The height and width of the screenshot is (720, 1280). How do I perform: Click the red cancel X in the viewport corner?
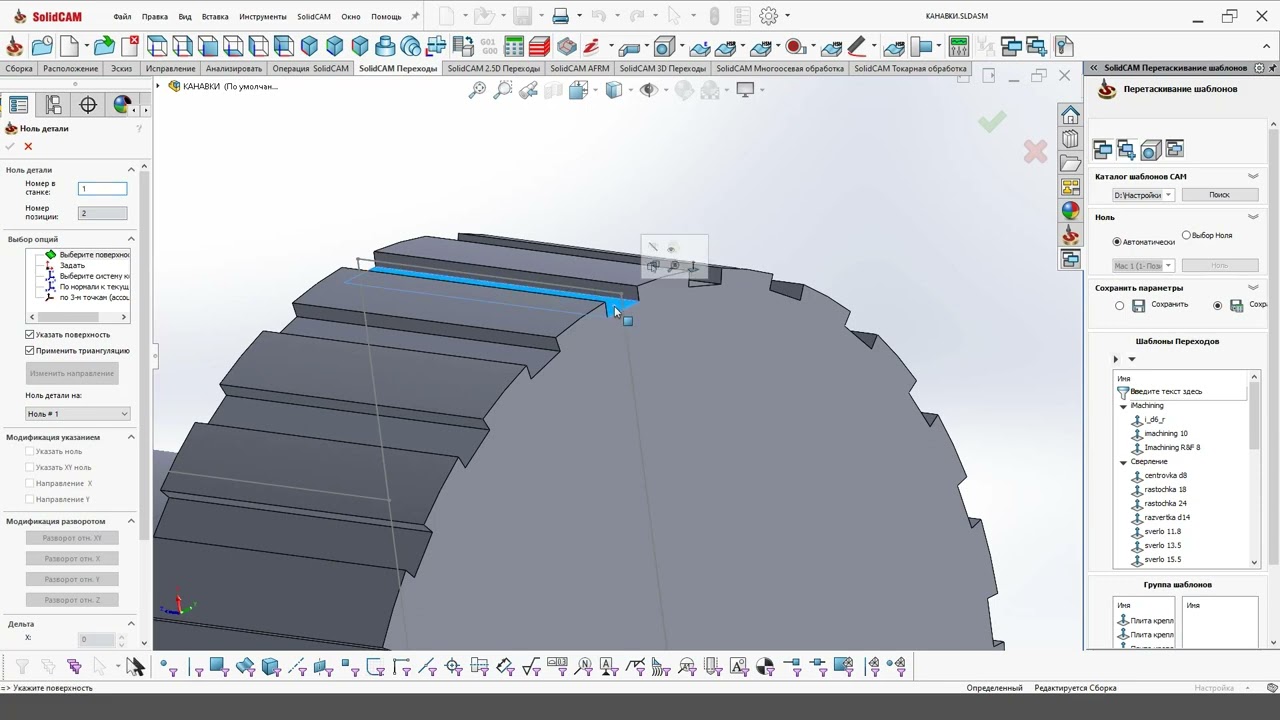(1035, 152)
